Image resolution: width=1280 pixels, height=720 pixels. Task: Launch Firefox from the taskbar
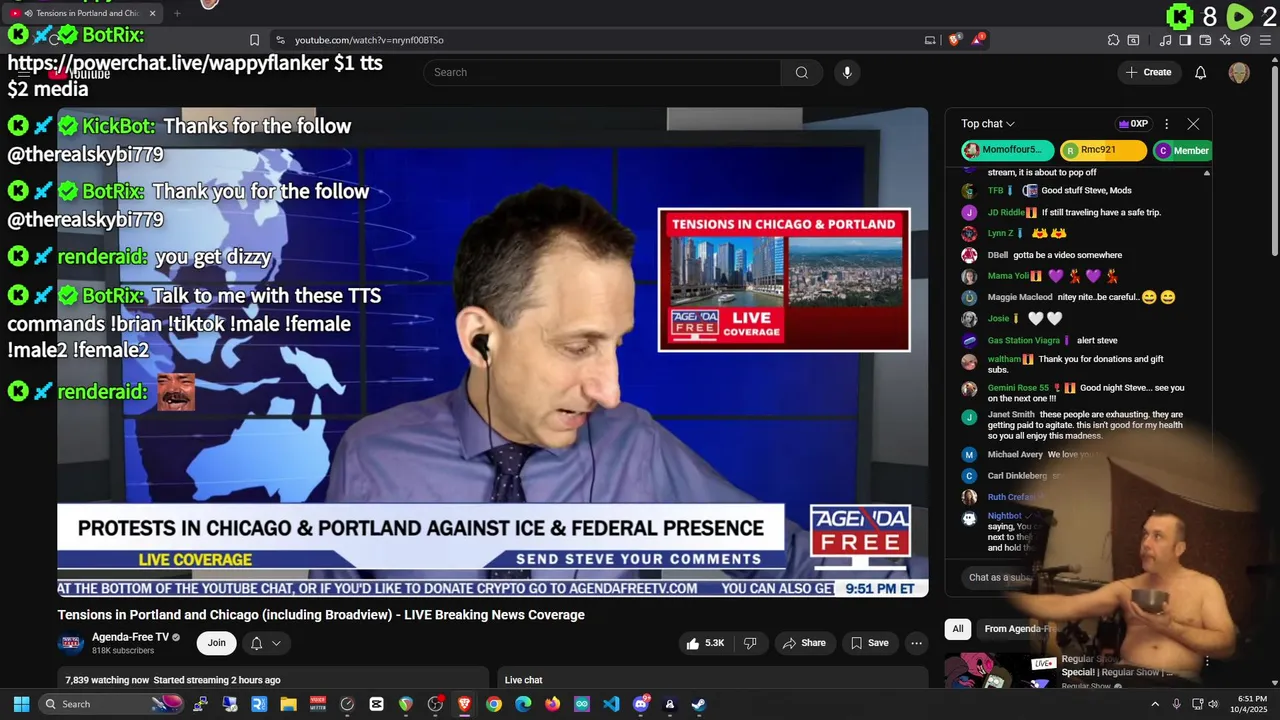click(552, 704)
